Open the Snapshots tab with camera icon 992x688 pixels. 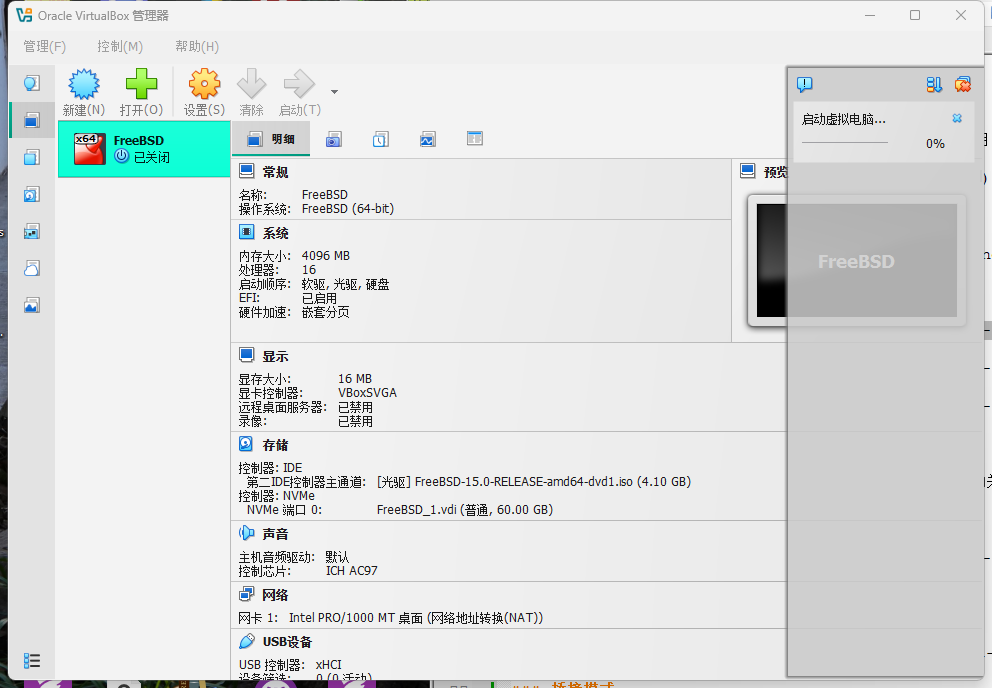pos(334,139)
